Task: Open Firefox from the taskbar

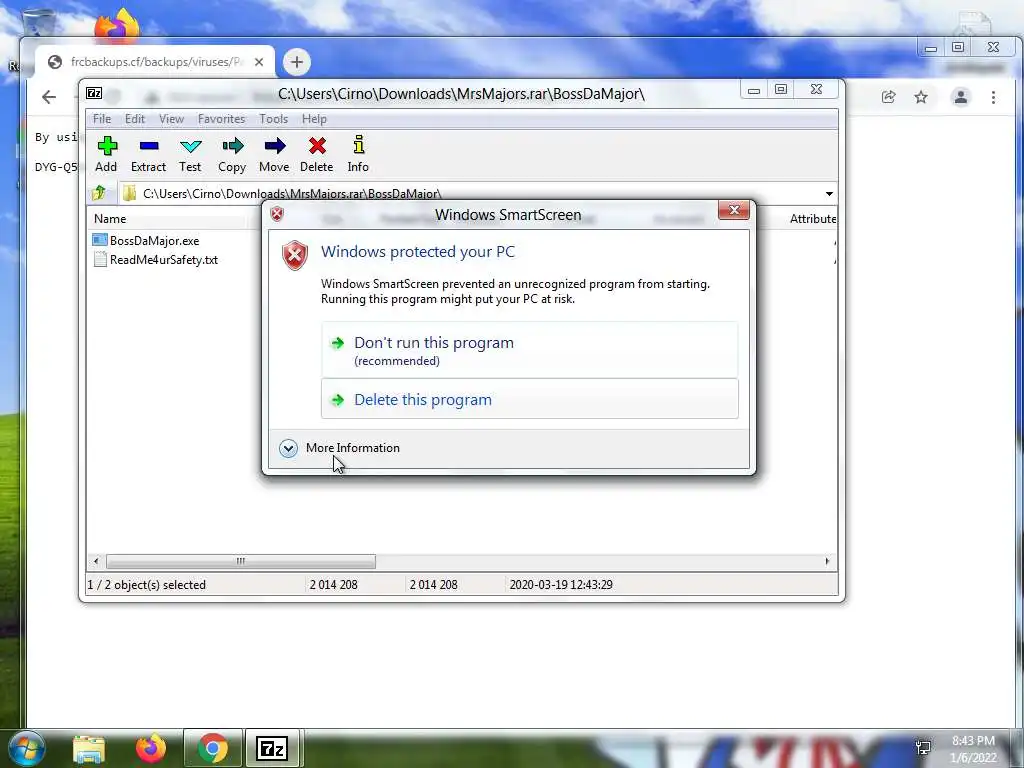Action: (x=151, y=748)
